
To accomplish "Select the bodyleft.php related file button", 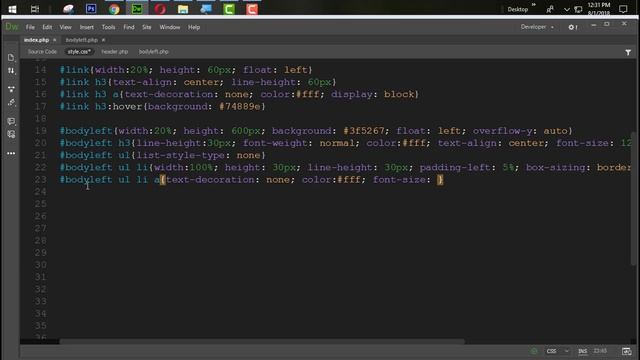I will (153, 52).
